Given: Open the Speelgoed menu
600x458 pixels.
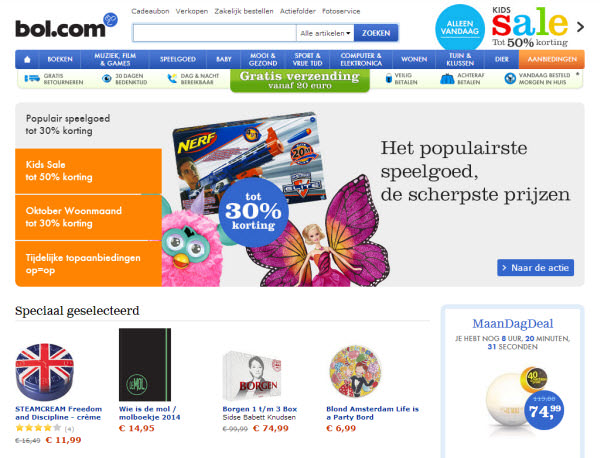Looking at the screenshot, I should (x=178, y=59).
